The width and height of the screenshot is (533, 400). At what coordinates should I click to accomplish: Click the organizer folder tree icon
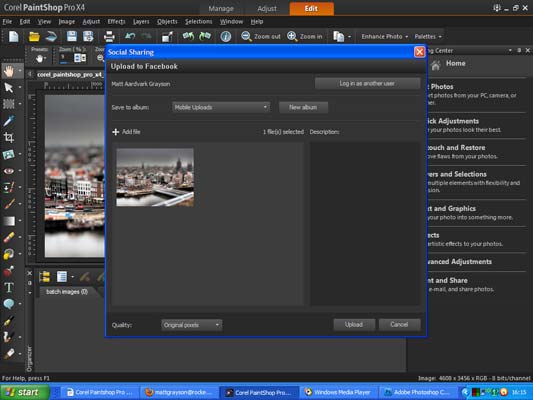pyautogui.click(x=45, y=277)
